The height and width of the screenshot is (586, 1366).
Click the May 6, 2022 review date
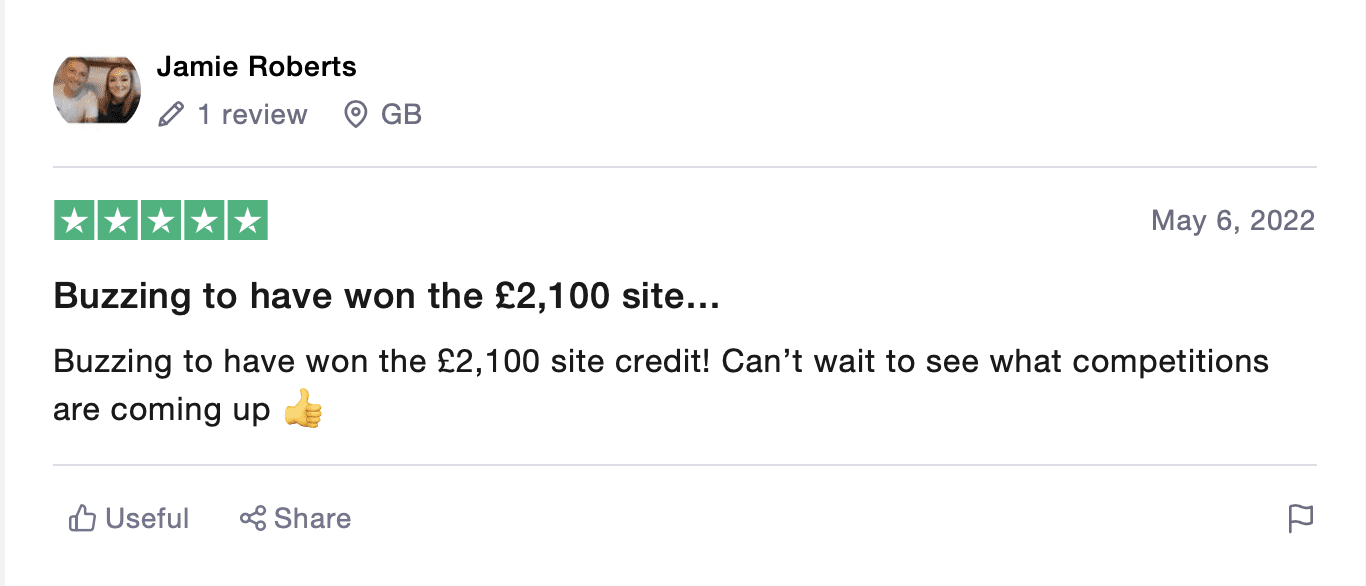point(1232,220)
